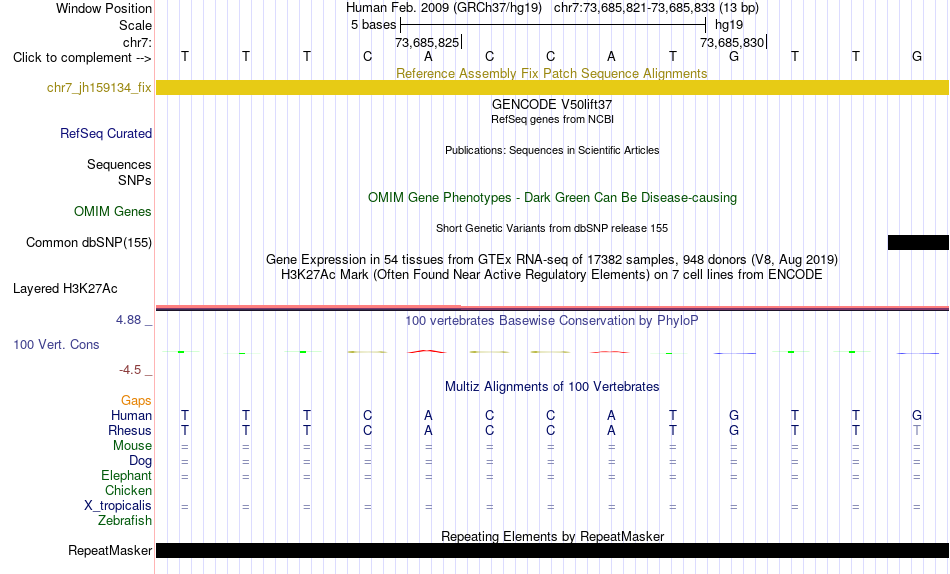Click the 100 Vert. Cons label

pos(56,344)
